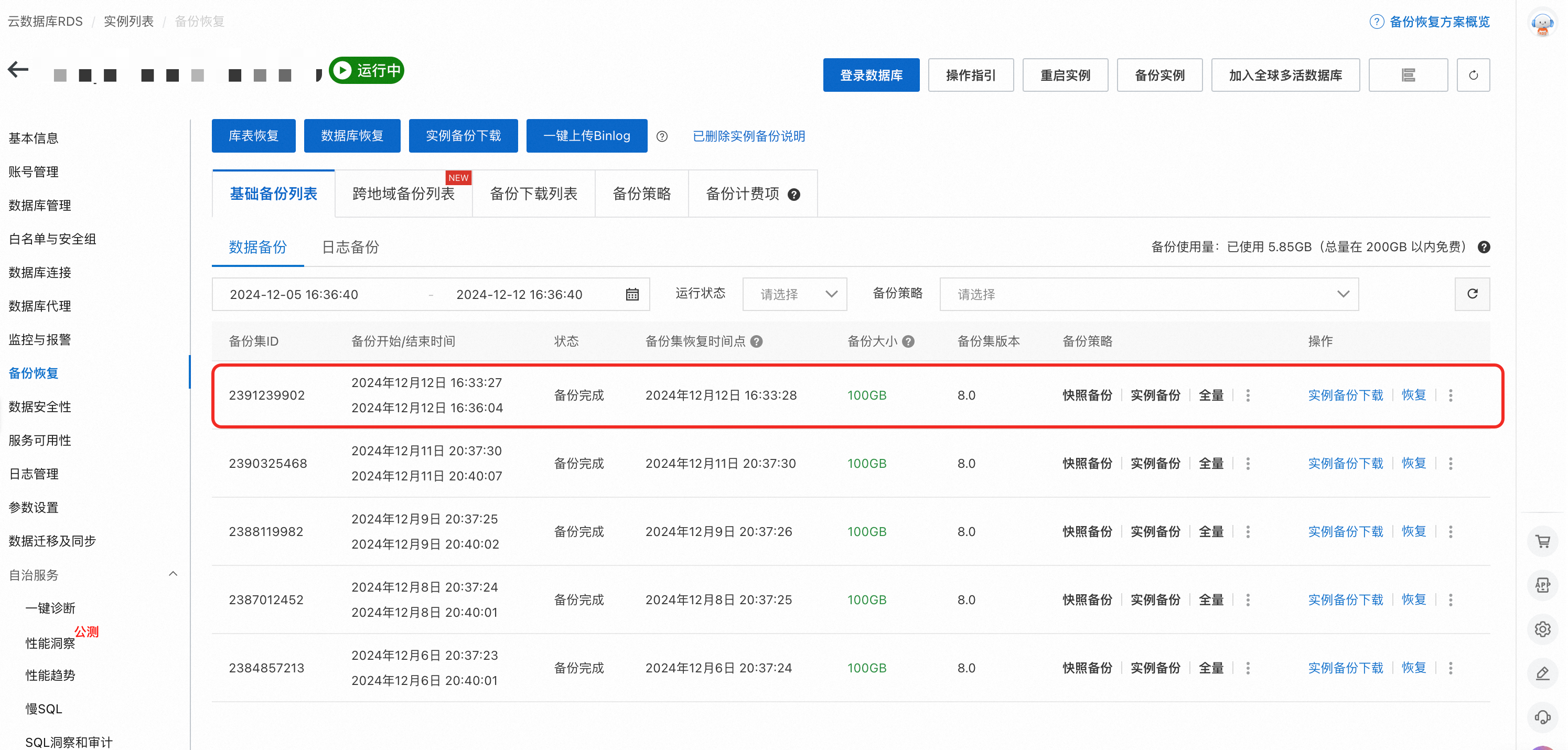
Task: Click the help icon next to 一键上传Binlog
Action: click(x=662, y=136)
